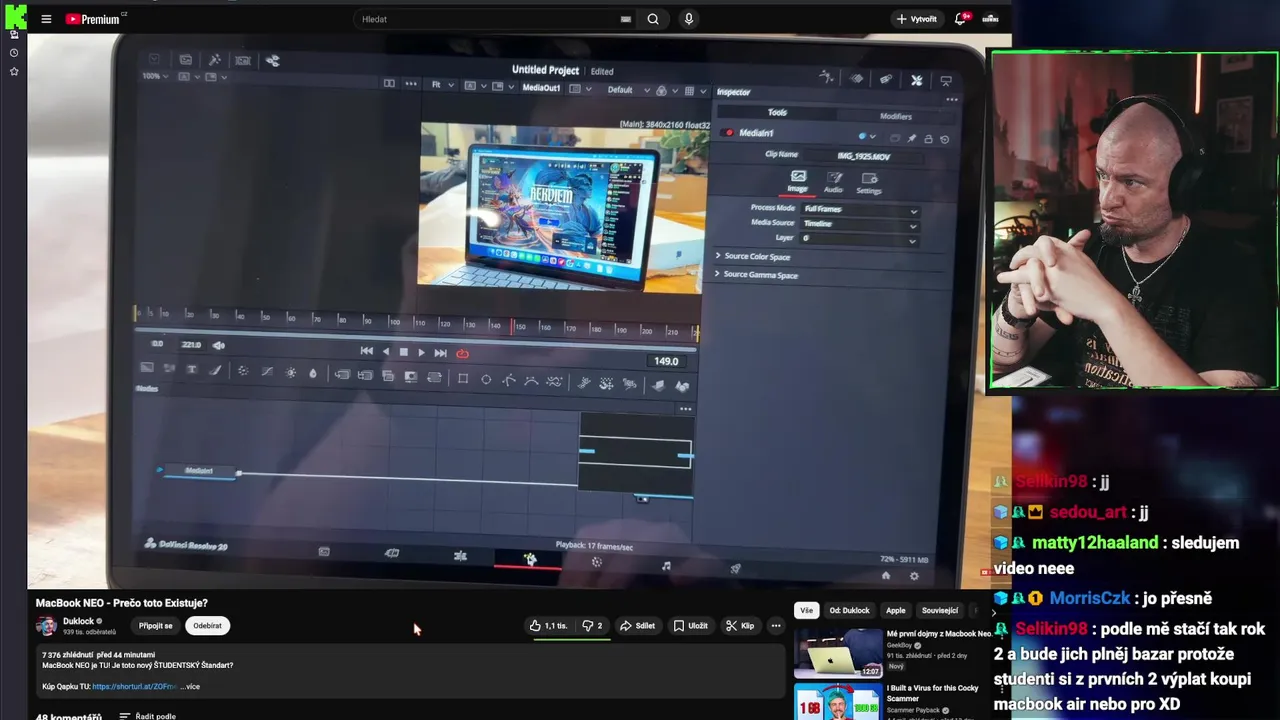Click the Uložit save button

(690, 626)
